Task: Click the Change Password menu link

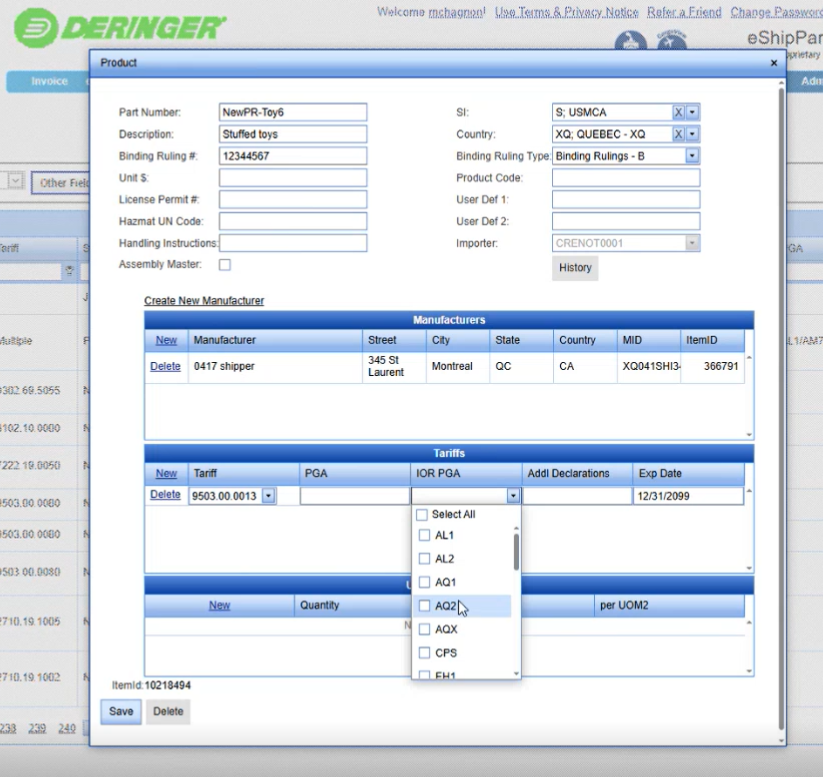Action: coord(776,12)
